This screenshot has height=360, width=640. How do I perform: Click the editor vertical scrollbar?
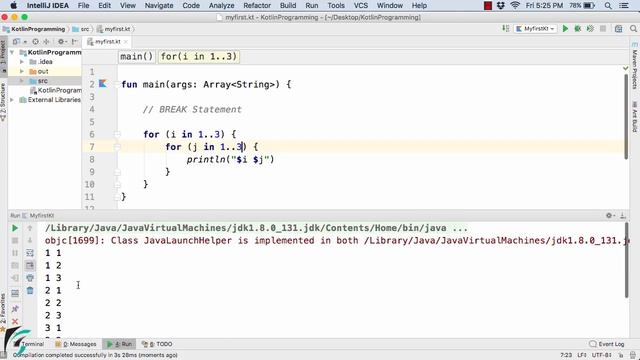pos(626,117)
